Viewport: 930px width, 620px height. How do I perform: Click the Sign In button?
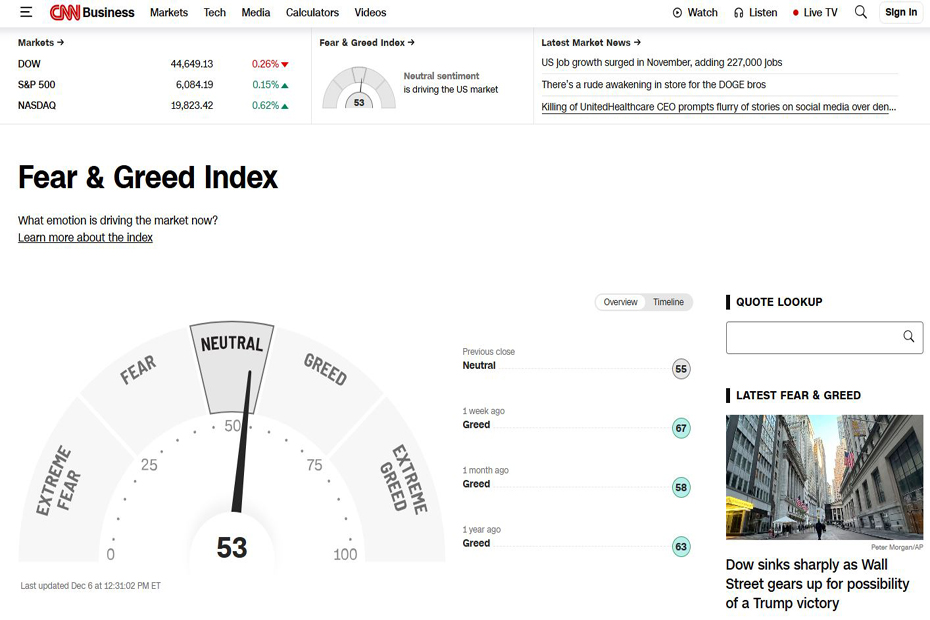coord(901,12)
